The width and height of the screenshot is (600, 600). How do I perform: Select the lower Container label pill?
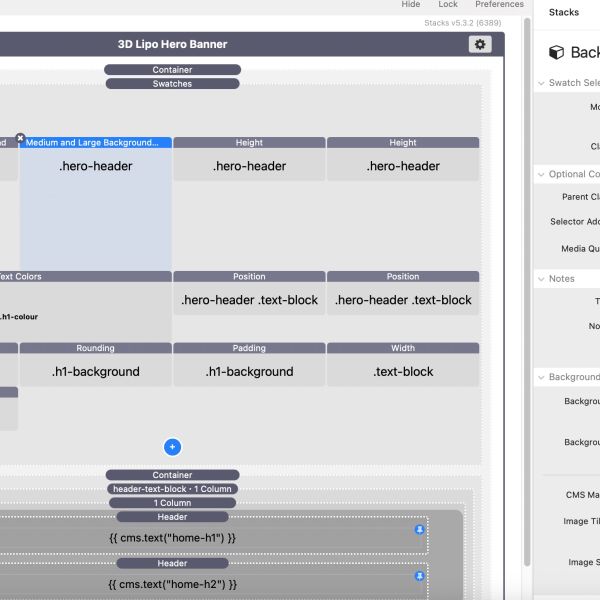(172, 475)
